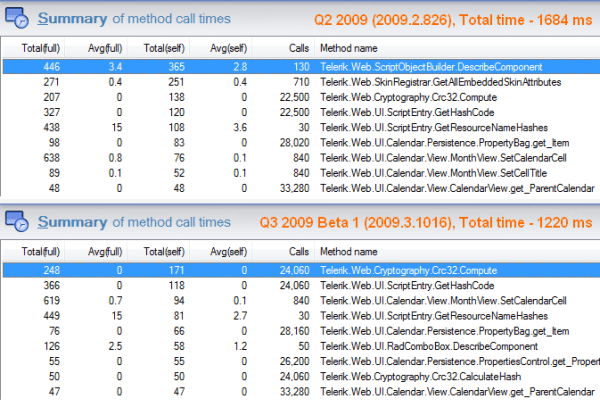Select PropertyBag.get_Item row with 28,160 calls
This screenshot has width=600, height=407.
(x=302, y=331)
